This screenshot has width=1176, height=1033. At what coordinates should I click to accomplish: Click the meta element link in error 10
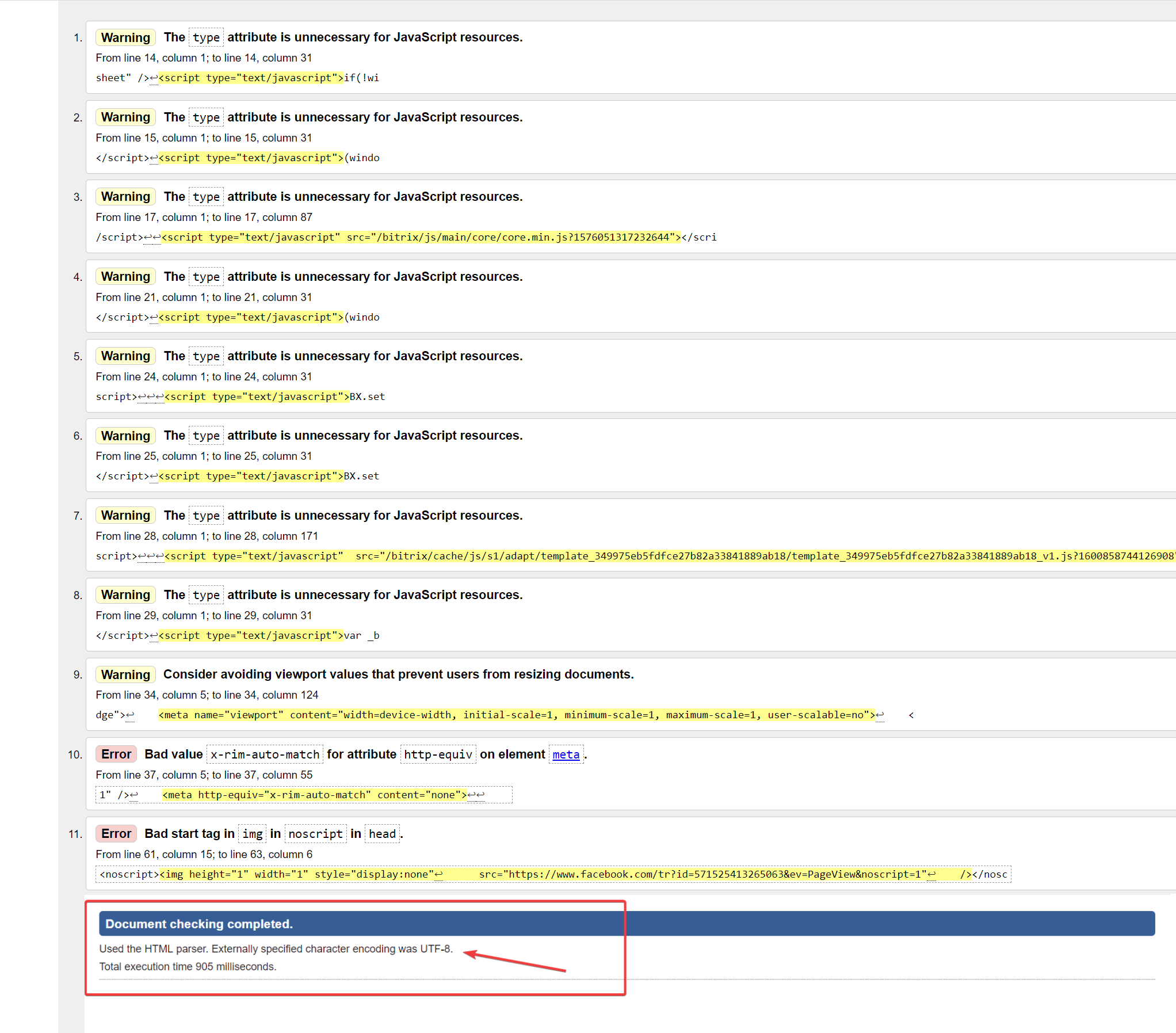click(566, 754)
